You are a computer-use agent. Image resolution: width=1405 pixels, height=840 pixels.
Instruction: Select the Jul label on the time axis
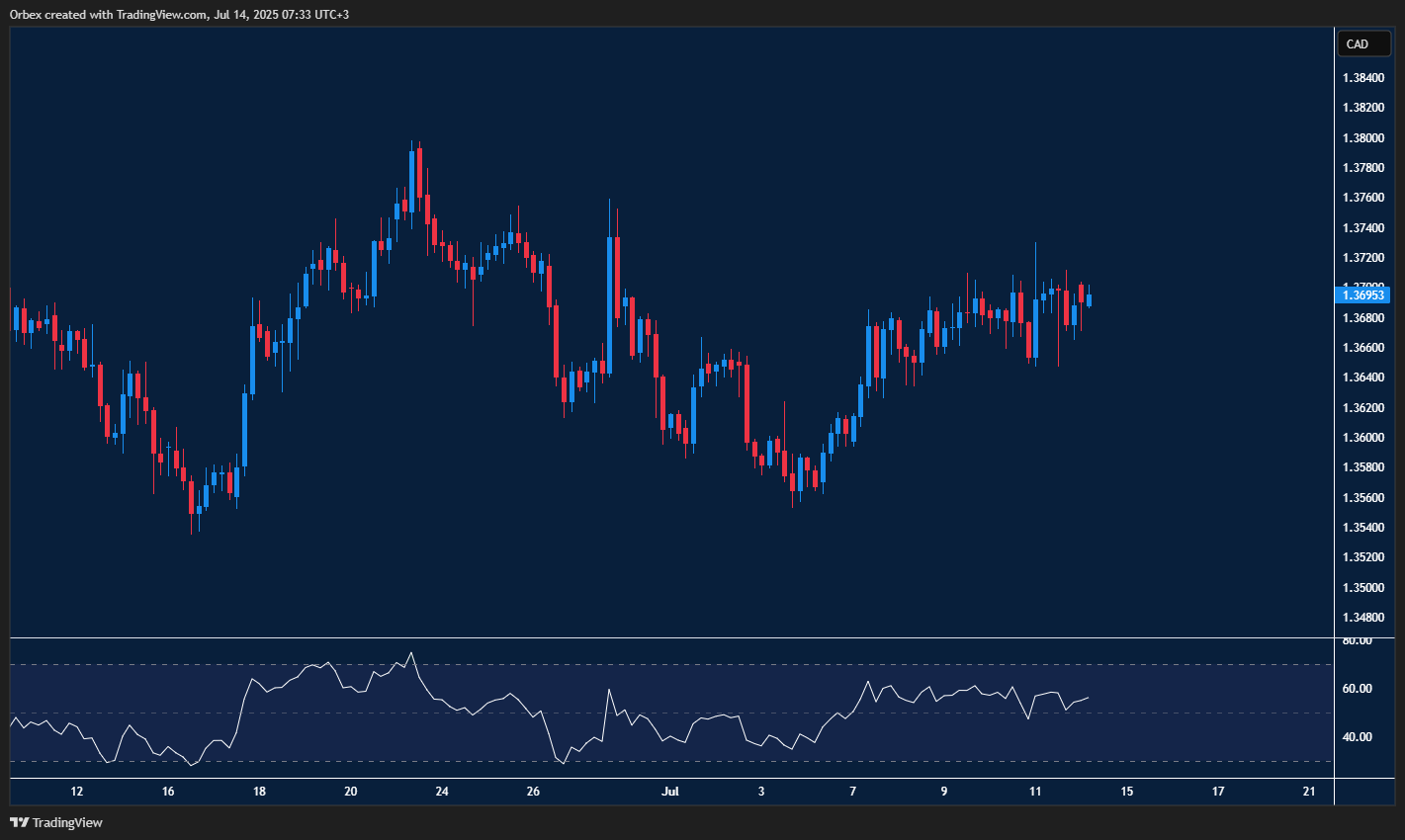[669, 791]
